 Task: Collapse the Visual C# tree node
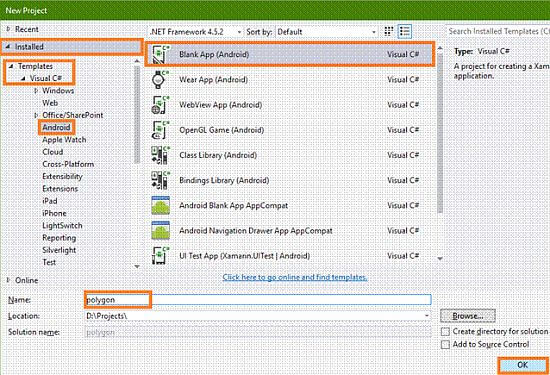[23, 78]
